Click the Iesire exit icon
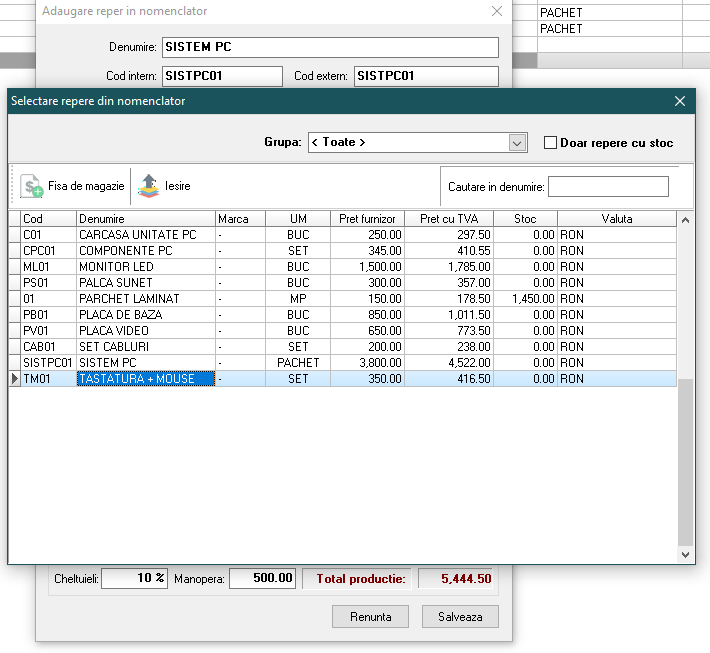 (148, 186)
